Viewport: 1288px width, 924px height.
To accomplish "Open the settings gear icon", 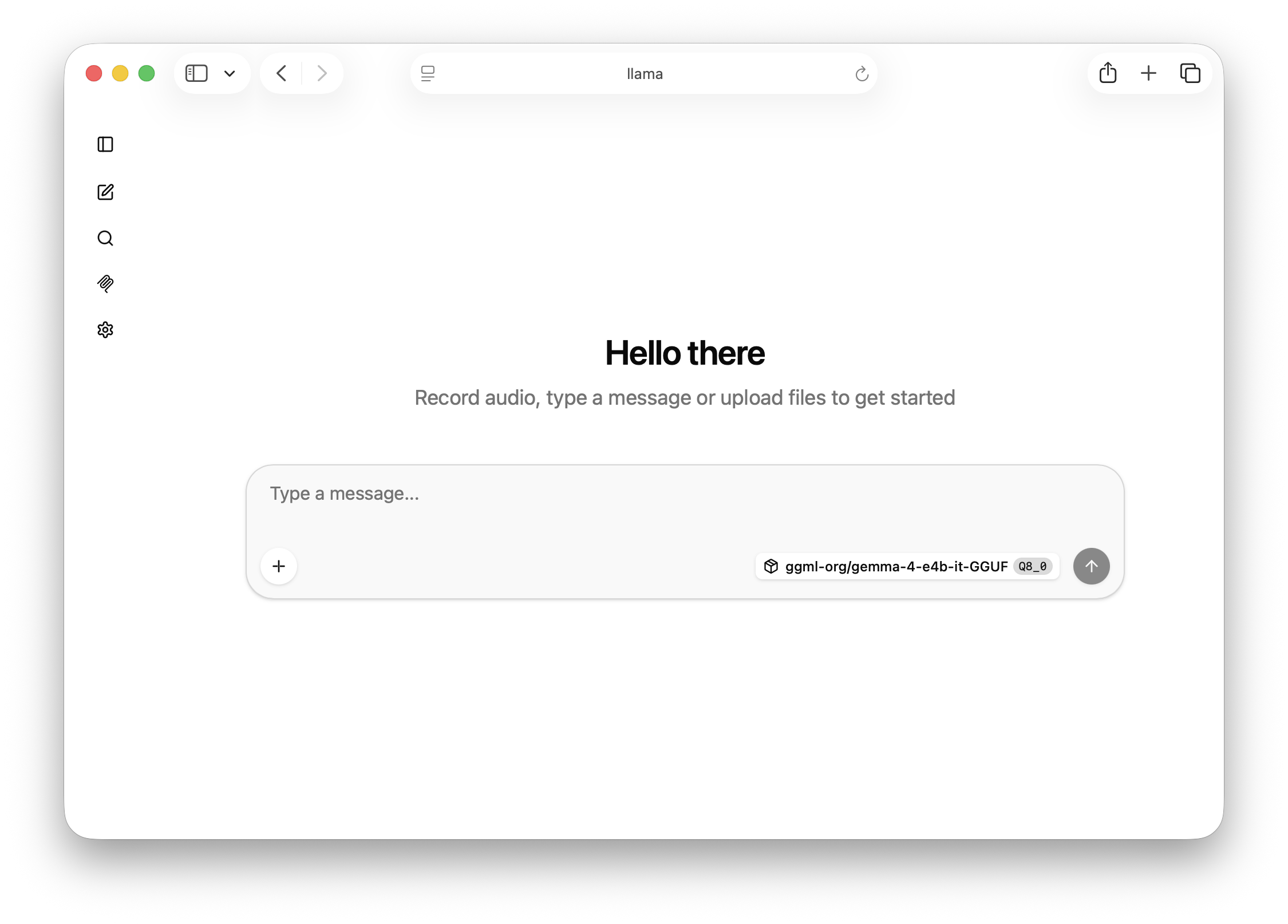I will pyautogui.click(x=105, y=330).
